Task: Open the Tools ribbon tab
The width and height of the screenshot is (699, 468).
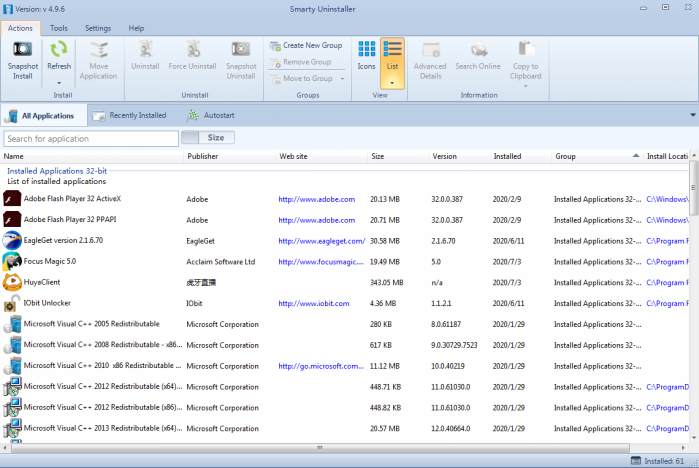Action: 59,28
